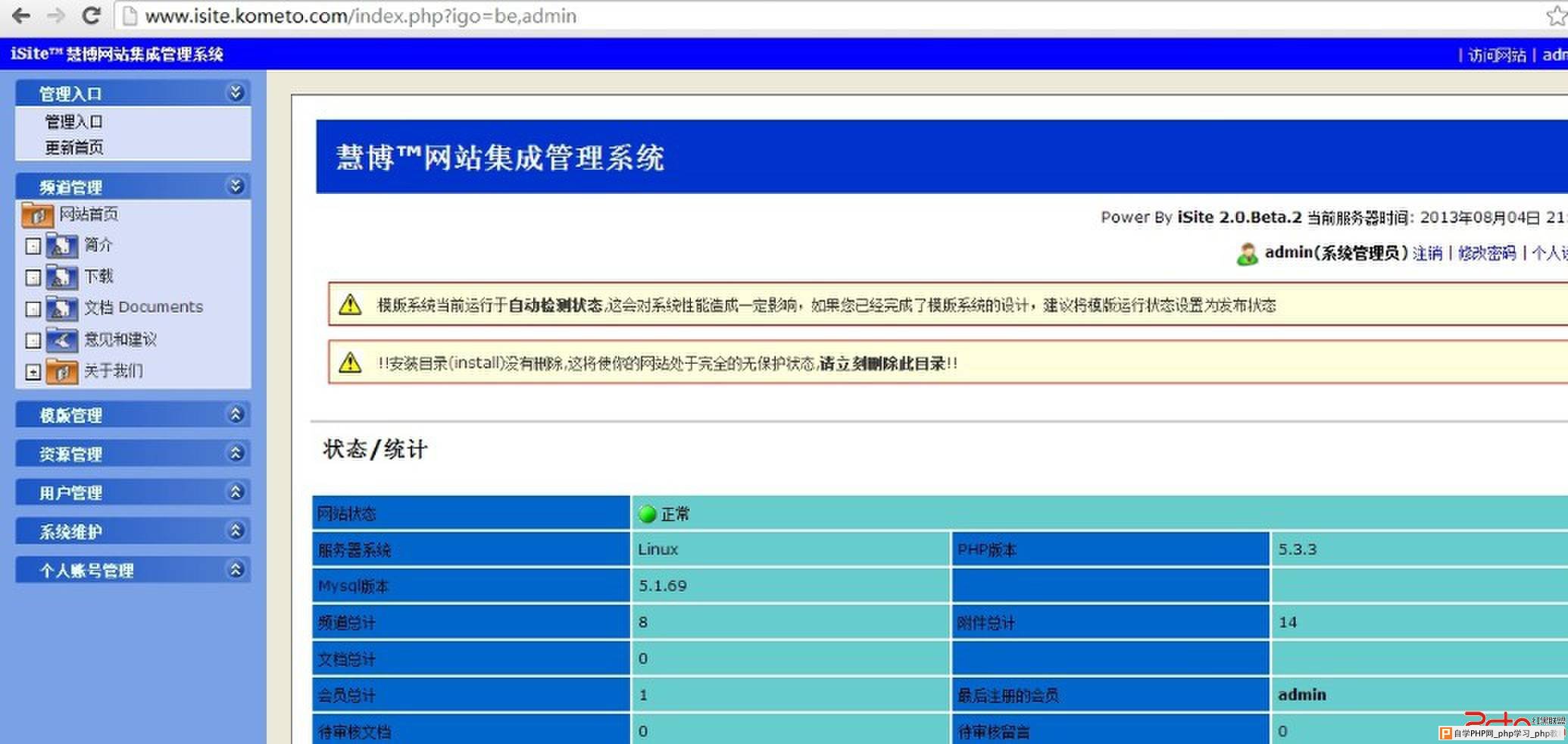Toggle the tree box beside 文档 Documents
The image size is (1568, 744).
coord(33,309)
